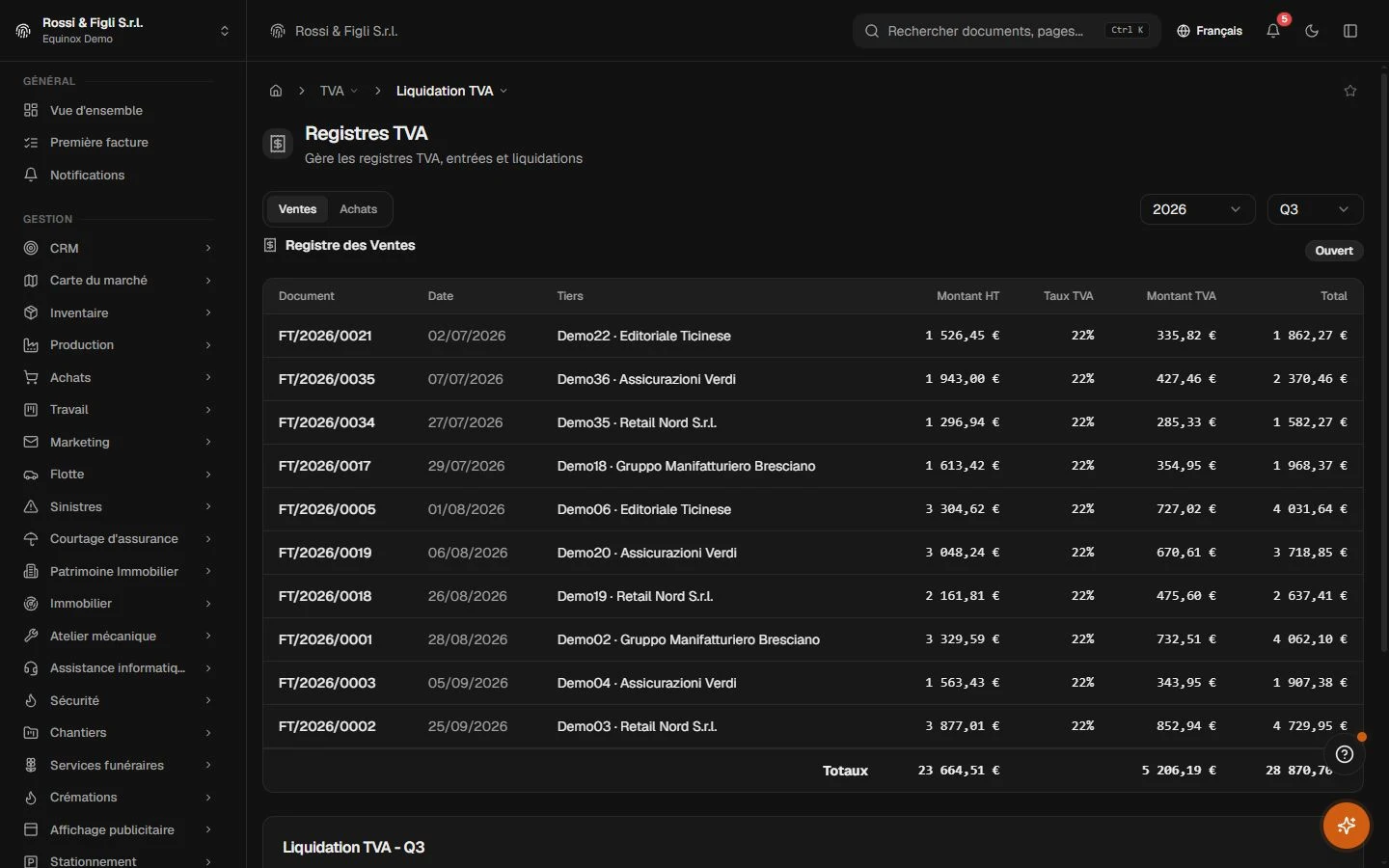1389x868 pixels.
Task: Click the Carte du marché map icon
Action: [x=31, y=281]
